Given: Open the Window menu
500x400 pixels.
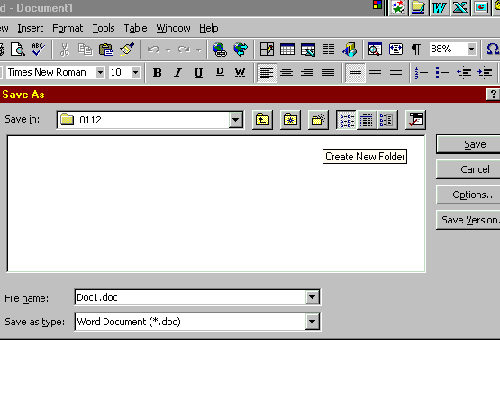Looking at the screenshot, I should point(173,28).
